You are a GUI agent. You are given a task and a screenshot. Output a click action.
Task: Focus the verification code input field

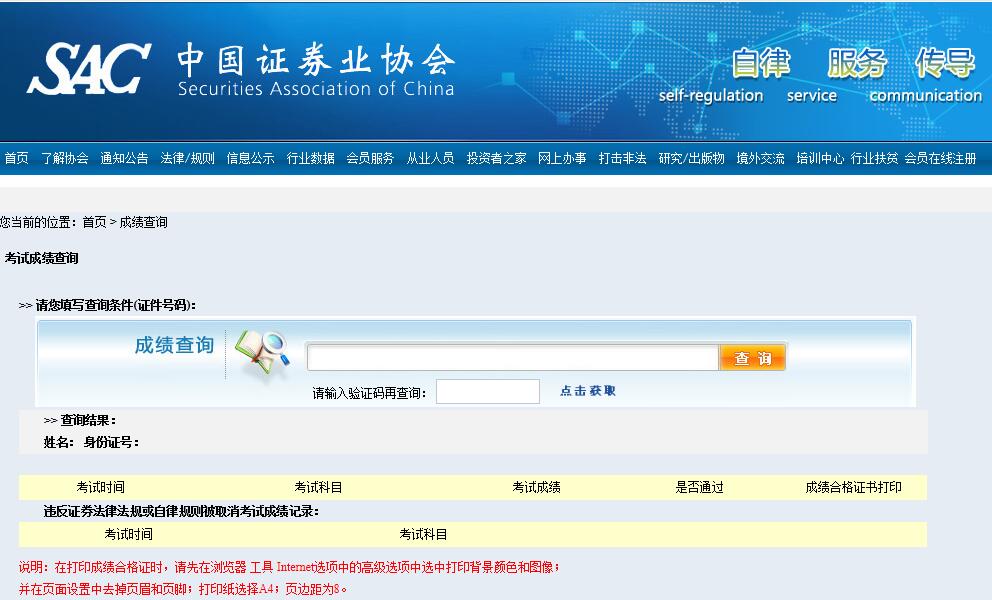pos(488,392)
